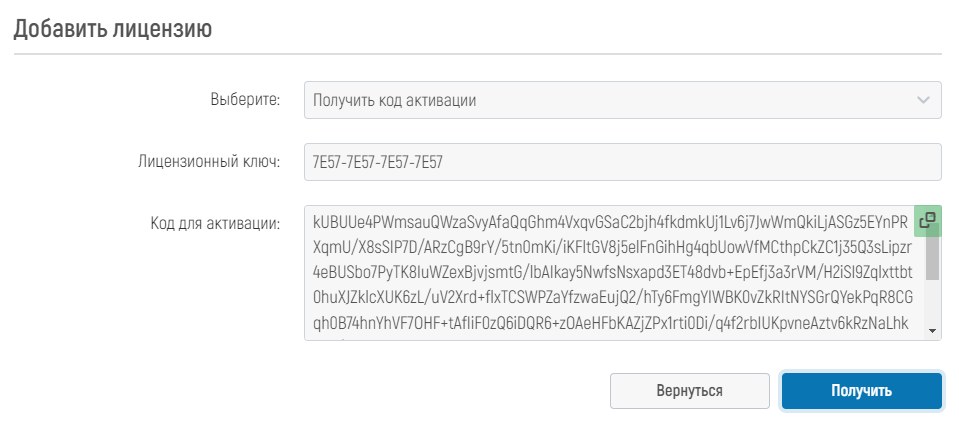Open the Получить код активации combo box
959x422 pixels.
[623, 100]
